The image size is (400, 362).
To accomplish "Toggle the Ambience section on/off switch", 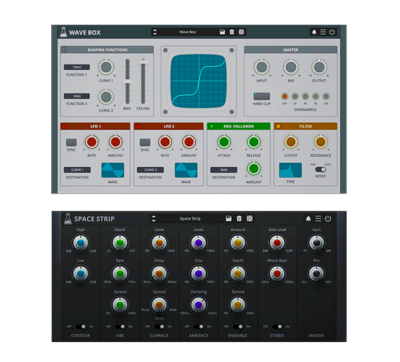I will pos(198,327).
